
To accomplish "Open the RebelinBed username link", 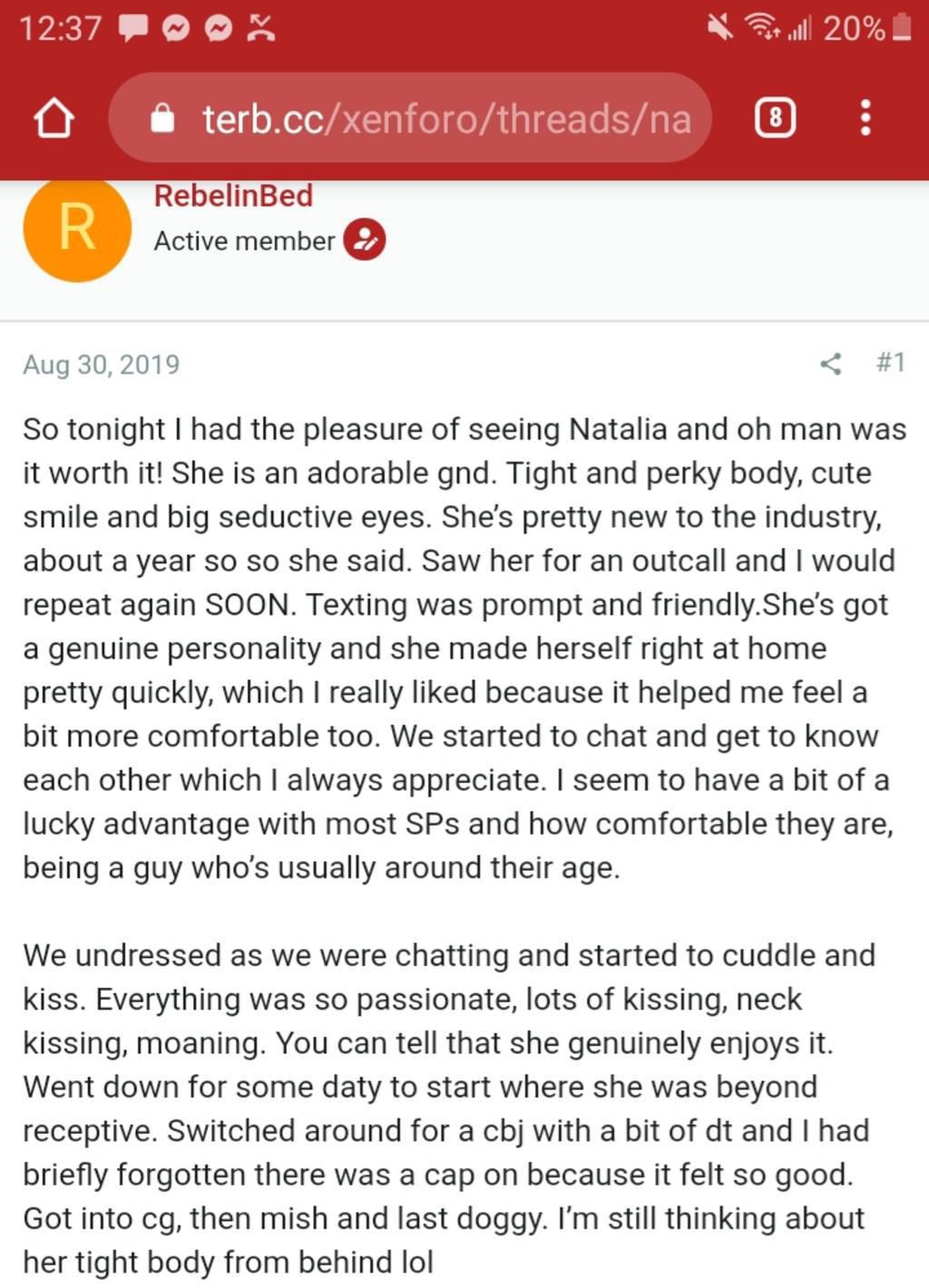I will click(x=233, y=196).
